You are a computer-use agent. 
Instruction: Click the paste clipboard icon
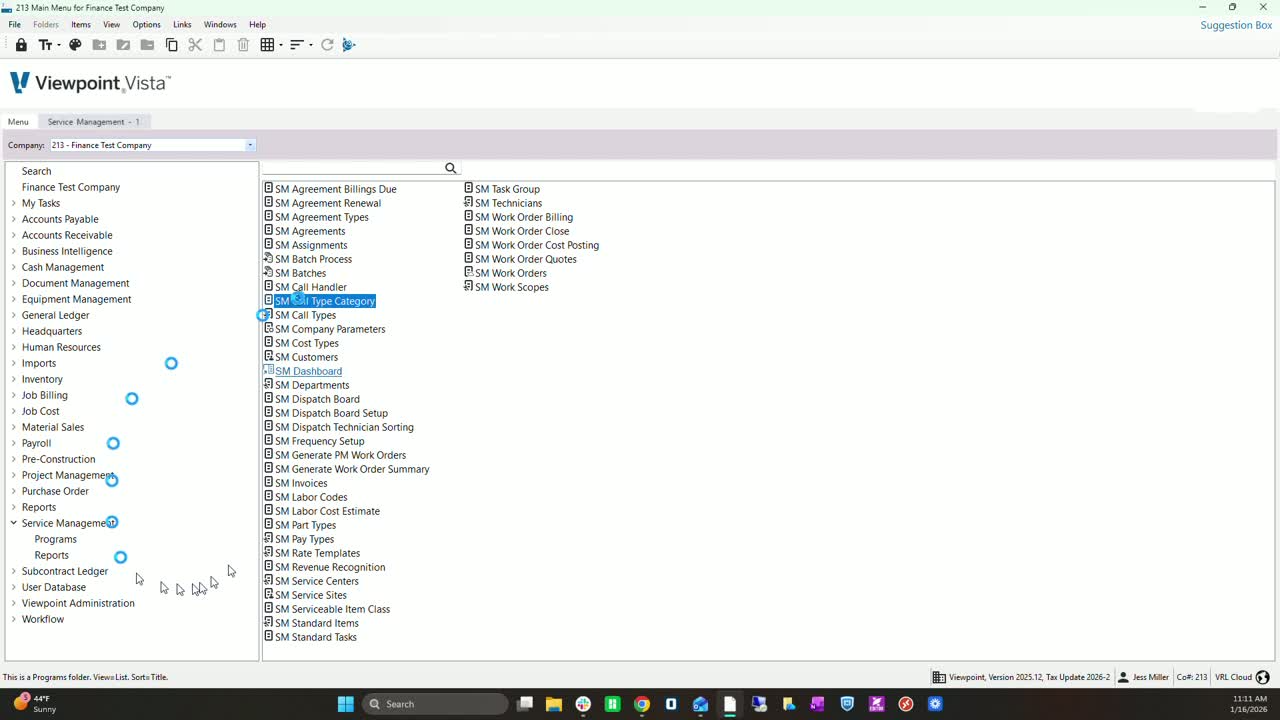(x=219, y=45)
